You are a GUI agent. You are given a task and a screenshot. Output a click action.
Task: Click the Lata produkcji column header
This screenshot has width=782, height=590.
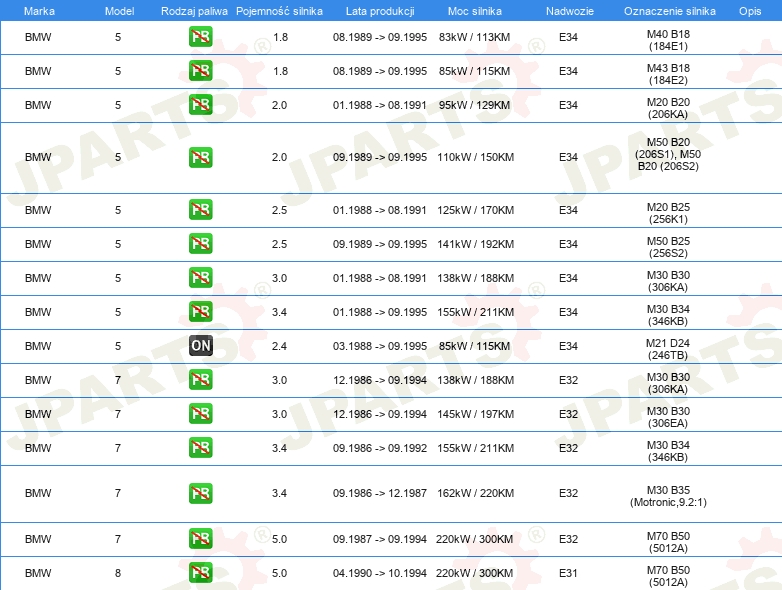[380, 11]
